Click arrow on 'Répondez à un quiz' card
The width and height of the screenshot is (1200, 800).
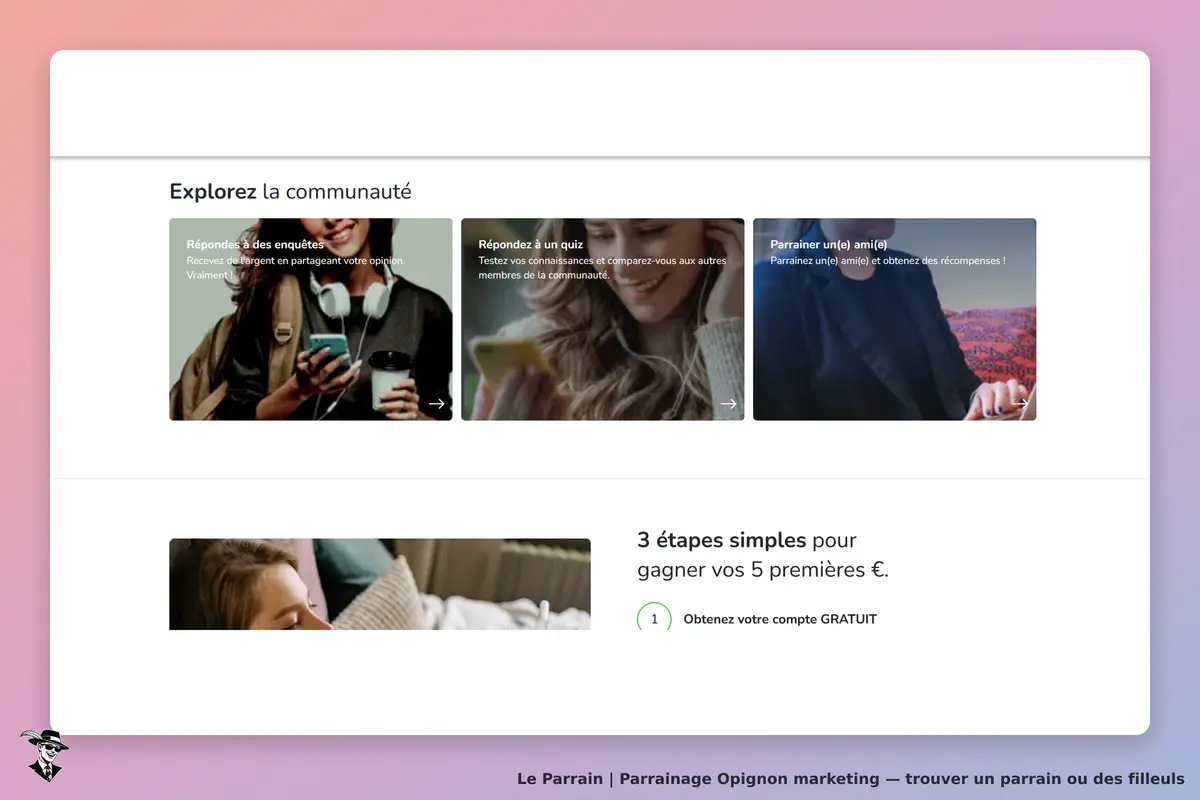coord(728,404)
